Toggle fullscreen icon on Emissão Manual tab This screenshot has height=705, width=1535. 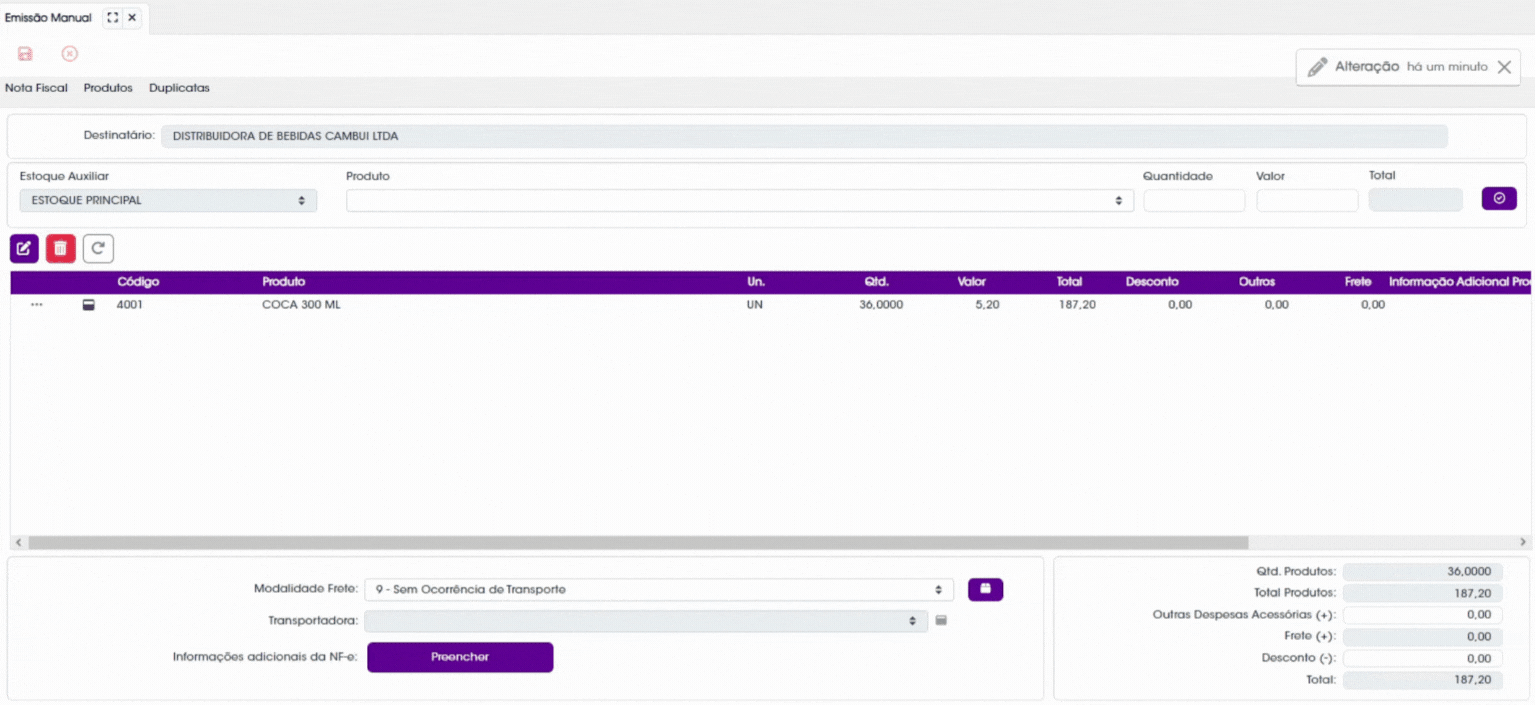[x=113, y=18]
